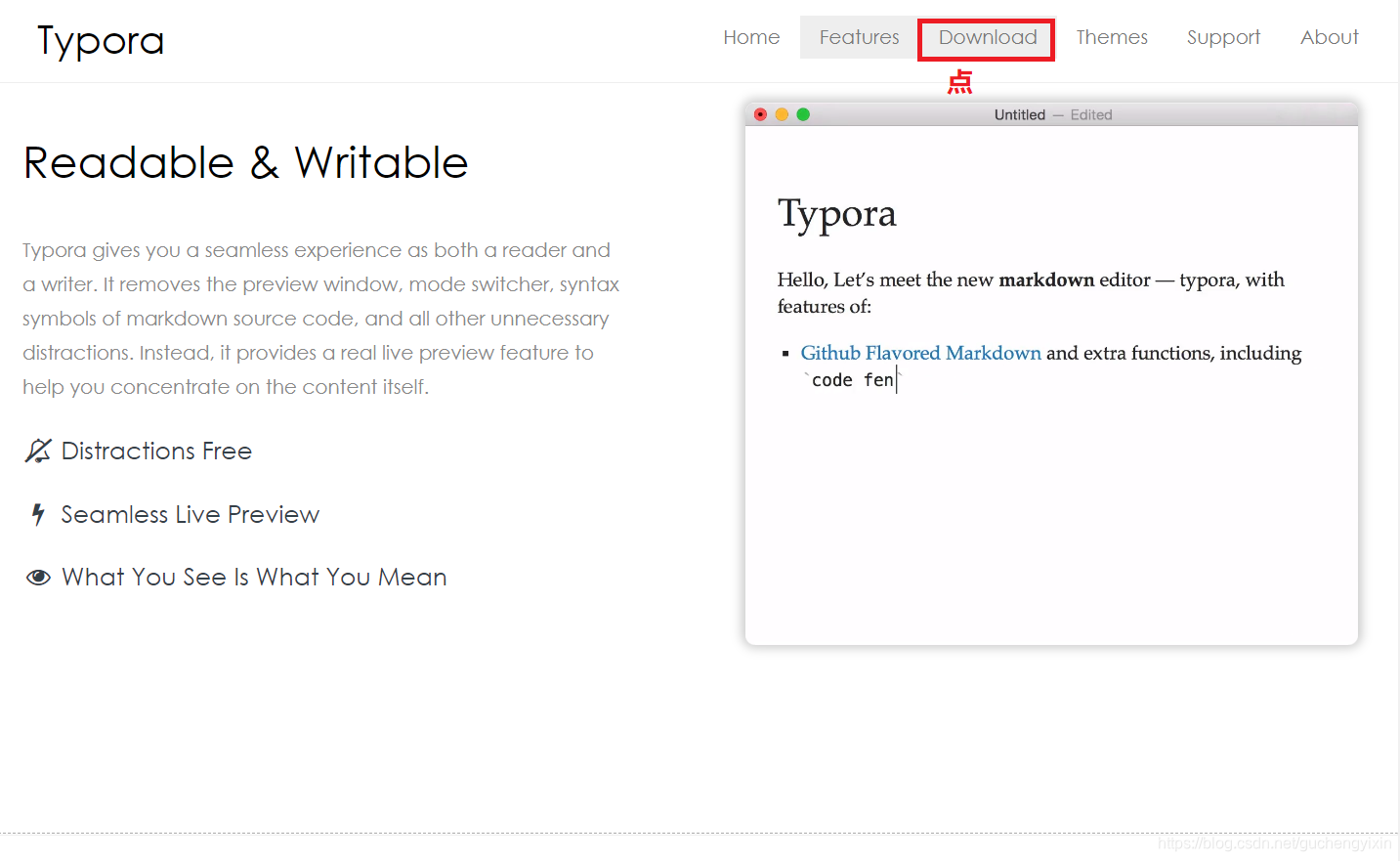The height and width of the screenshot is (861, 1400).
Task: Click the green zoom dot in demo window
Action: (x=803, y=114)
